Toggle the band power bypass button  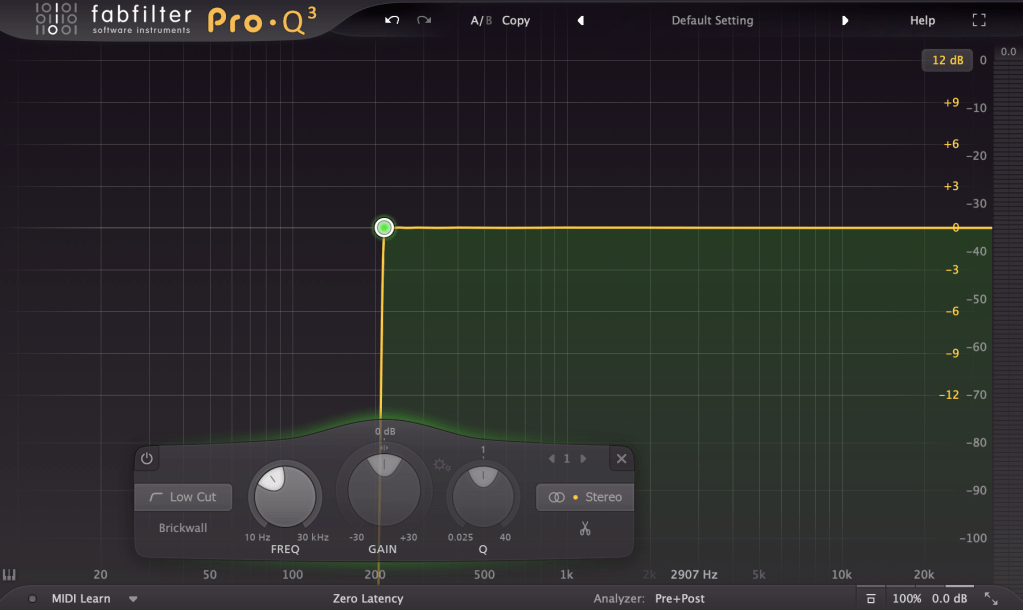(147, 459)
